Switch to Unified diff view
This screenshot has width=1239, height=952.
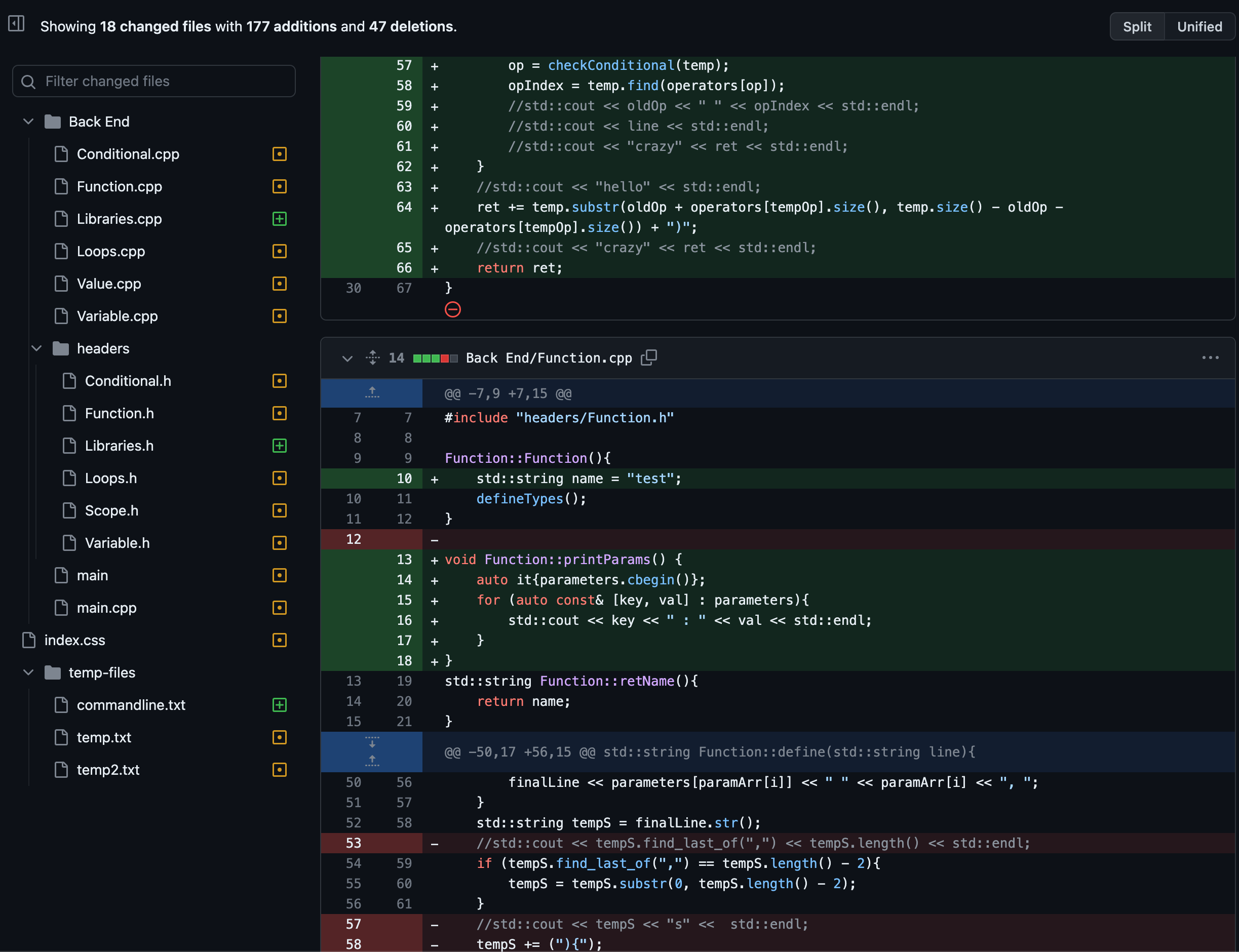1199,27
